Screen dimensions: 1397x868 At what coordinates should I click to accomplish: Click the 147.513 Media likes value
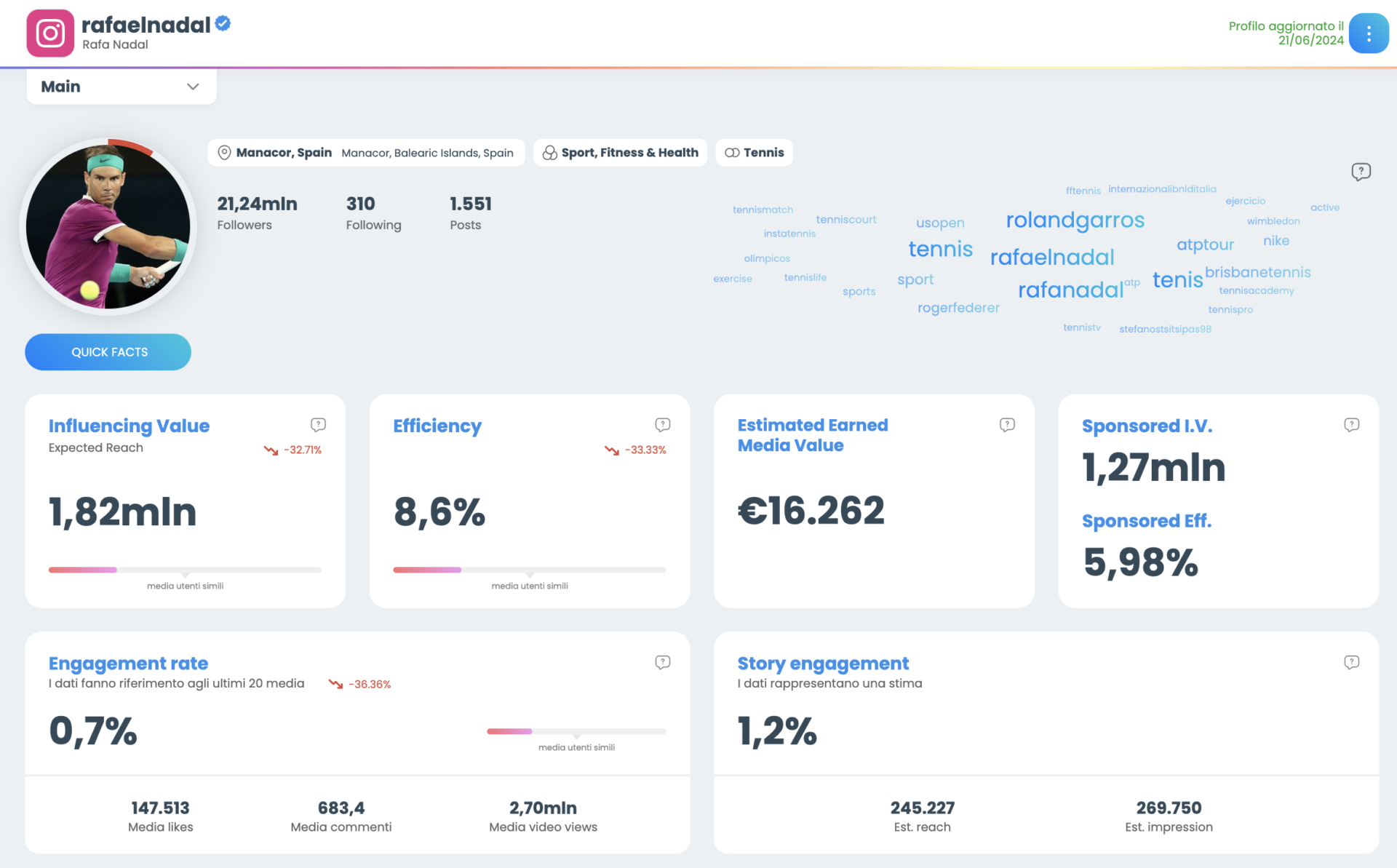click(x=160, y=808)
